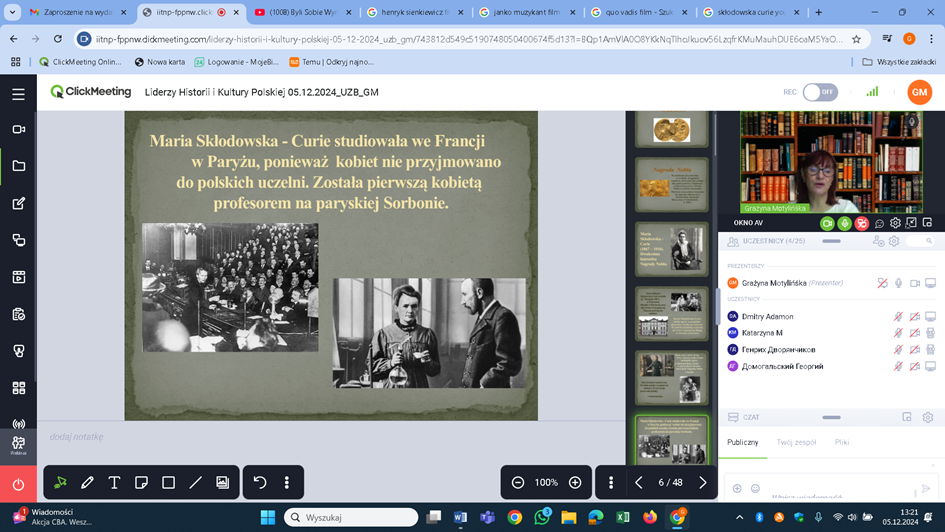Toggle Katarzyna M's camera
Screen dimensions: 945x532
pos(914,333)
